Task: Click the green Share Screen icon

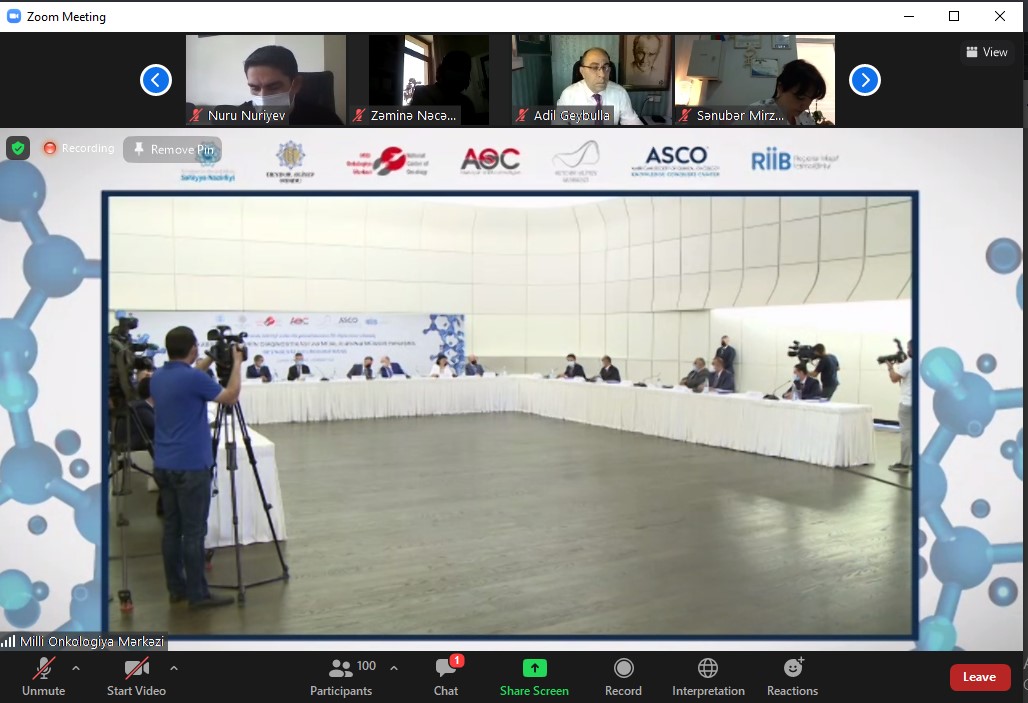Action: click(x=534, y=669)
